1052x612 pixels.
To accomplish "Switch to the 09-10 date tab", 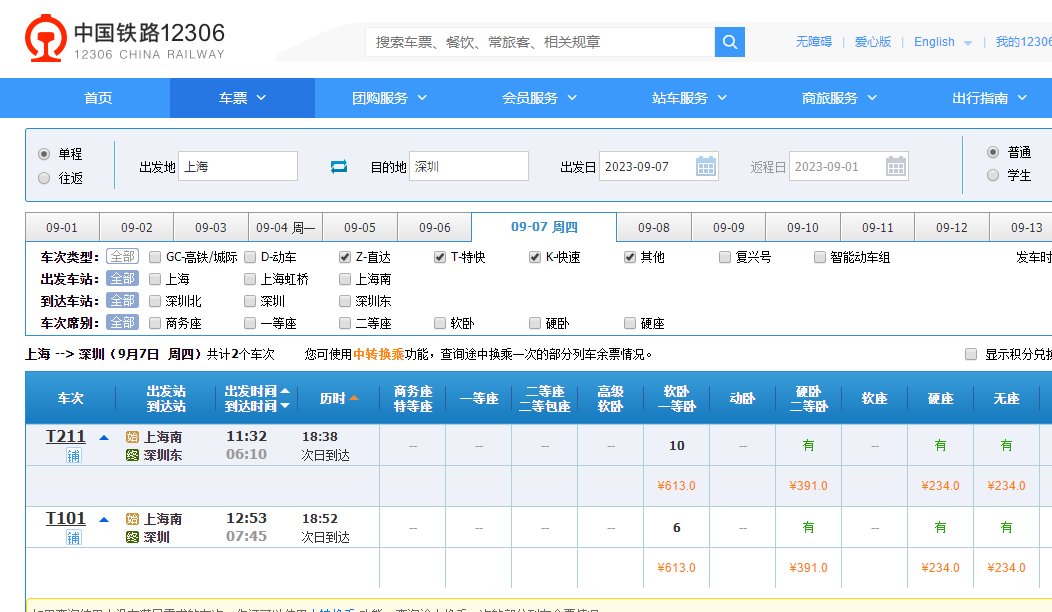I will click(x=802, y=227).
